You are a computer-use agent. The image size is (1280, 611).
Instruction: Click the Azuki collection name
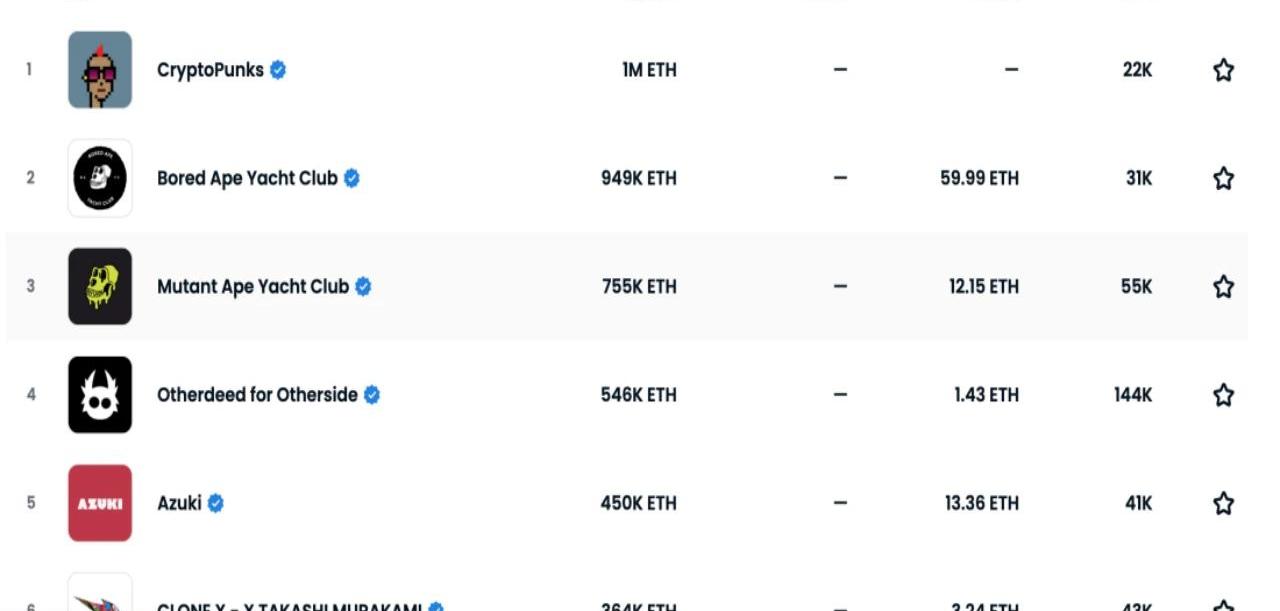[179, 503]
